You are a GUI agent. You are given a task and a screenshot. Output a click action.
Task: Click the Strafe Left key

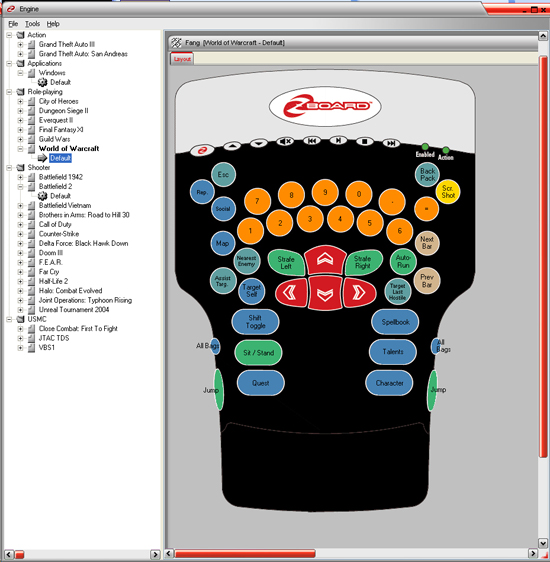[286, 262]
